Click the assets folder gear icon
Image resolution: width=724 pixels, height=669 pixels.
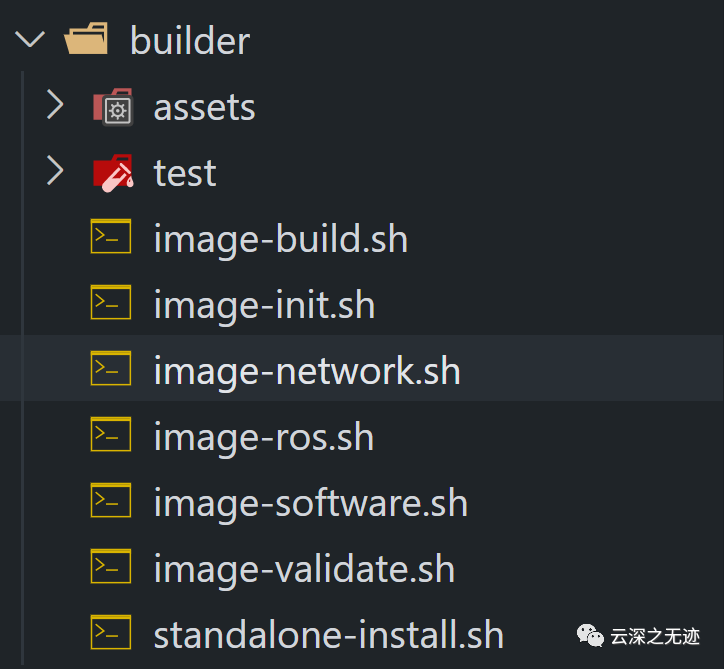click(112, 107)
